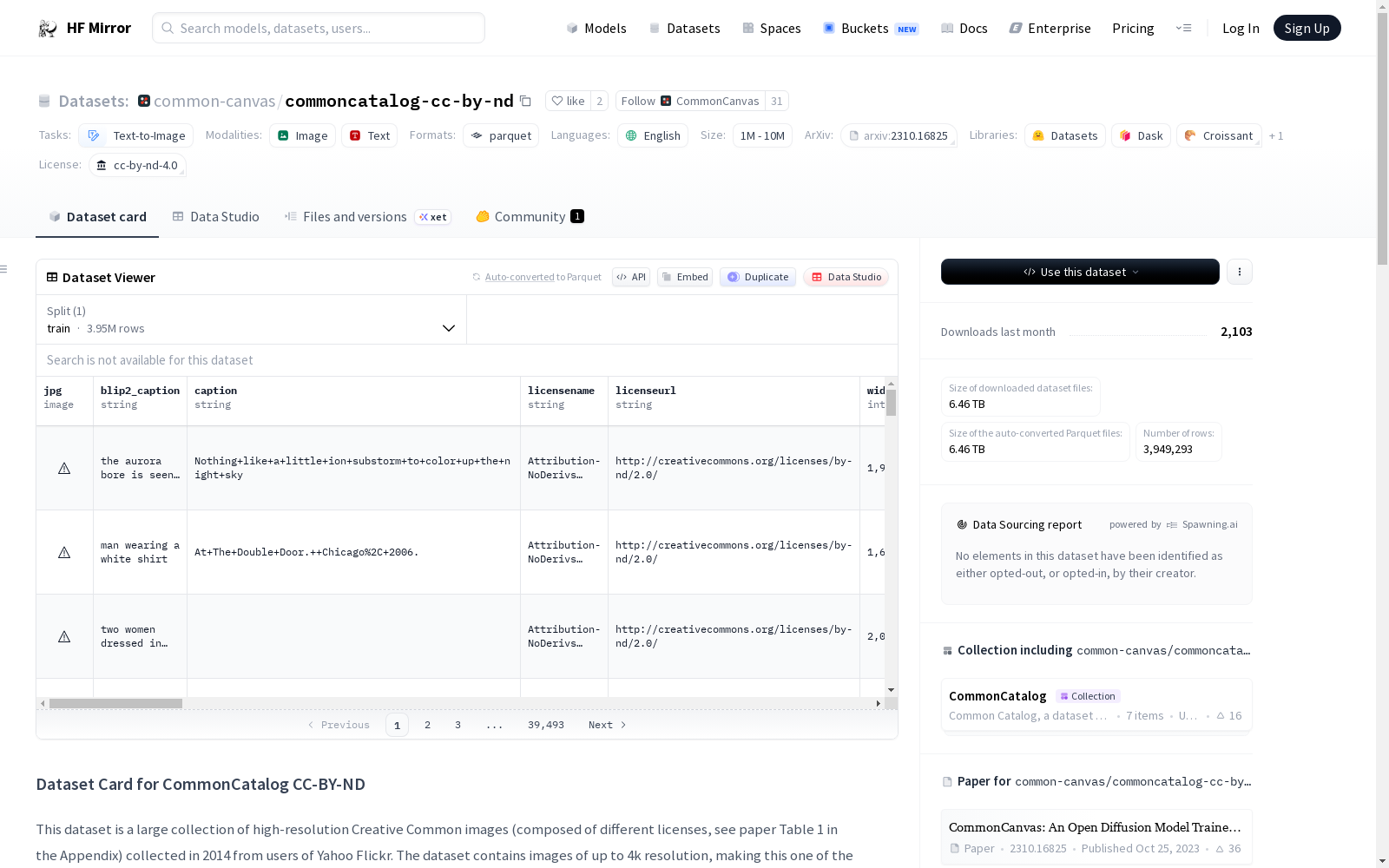Open the CommonCanvas paper card

[x=1096, y=837]
